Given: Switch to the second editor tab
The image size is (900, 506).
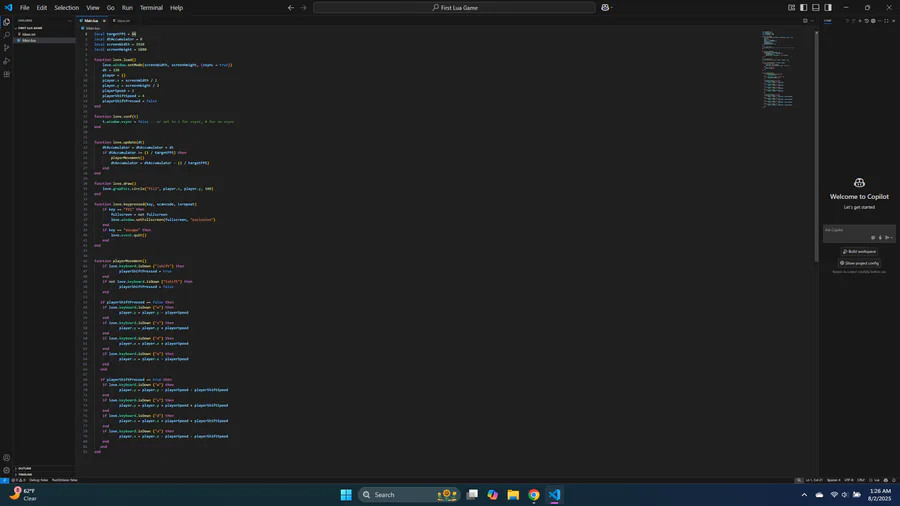Looking at the screenshot, I should pos(122,21).
